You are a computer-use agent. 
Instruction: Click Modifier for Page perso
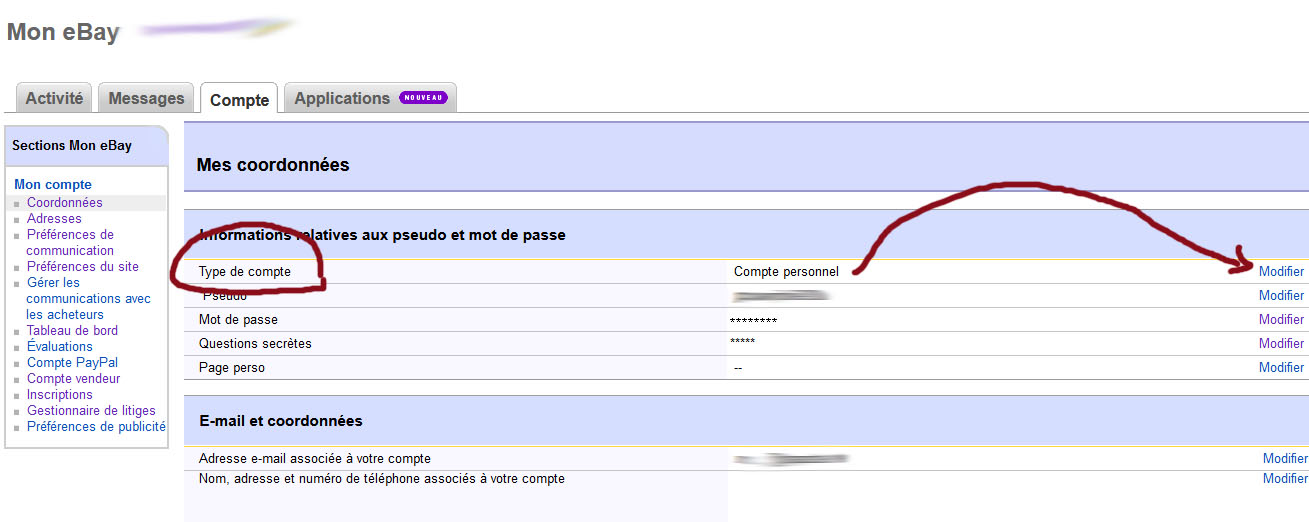pyautogui.click(x=1281, y=367)
